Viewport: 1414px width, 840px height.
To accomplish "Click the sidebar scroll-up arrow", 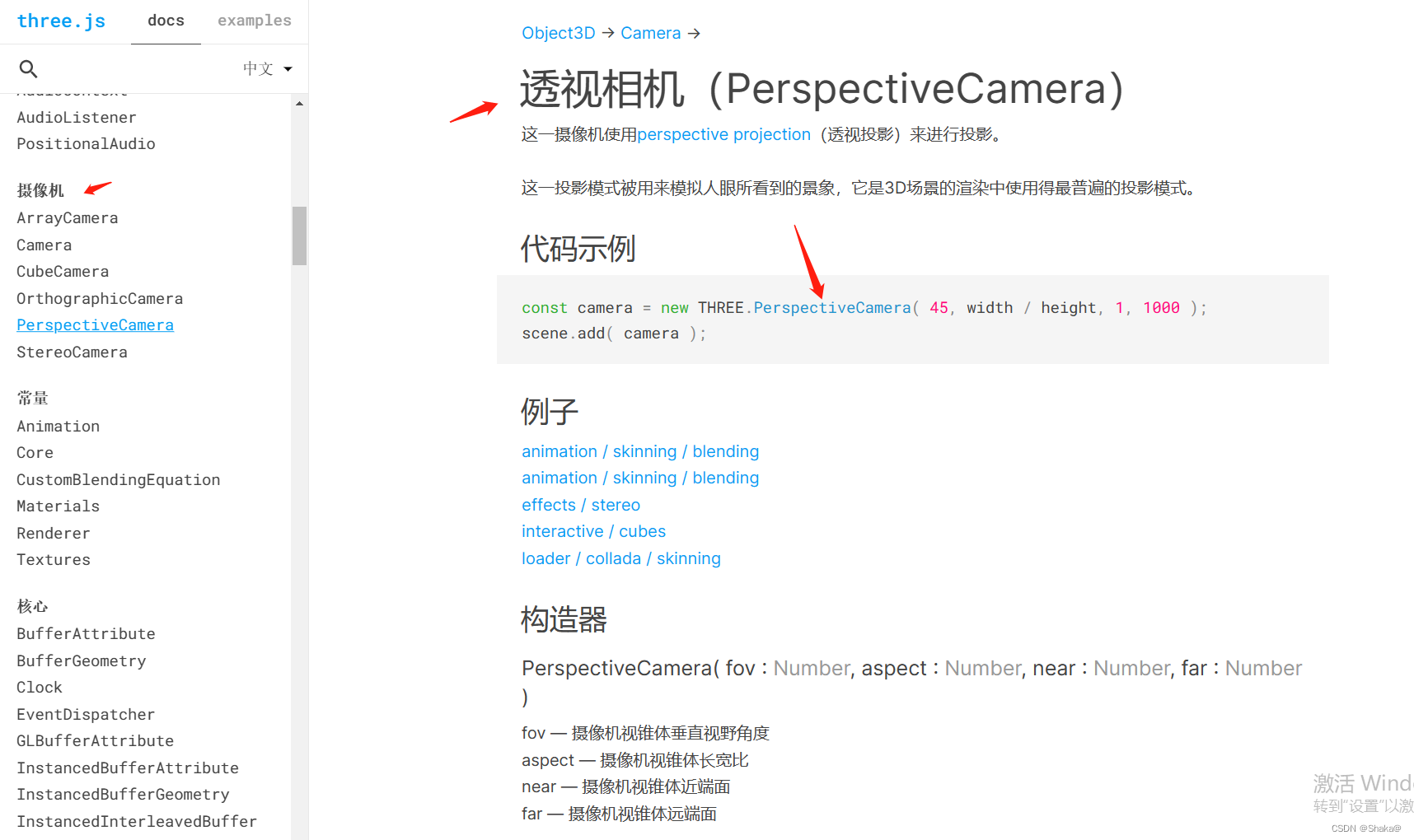I will click(x=299, y=104).
